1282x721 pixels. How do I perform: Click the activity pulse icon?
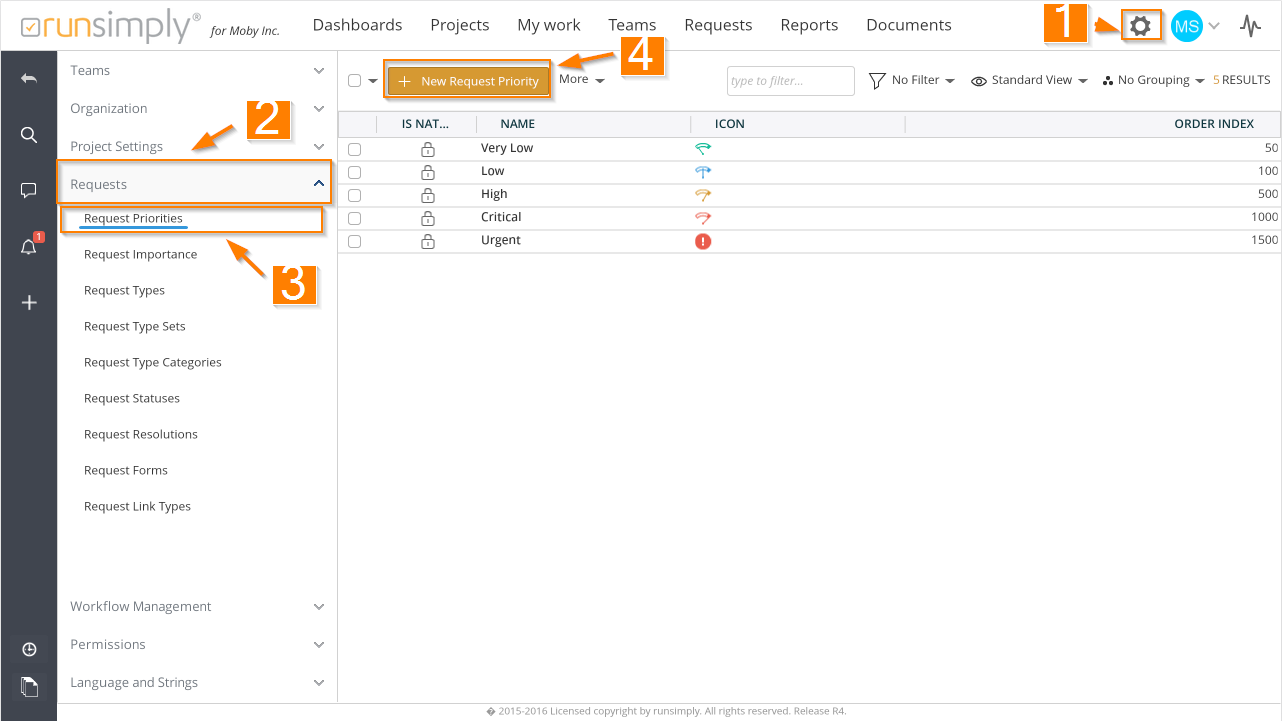pos(1250,26)
